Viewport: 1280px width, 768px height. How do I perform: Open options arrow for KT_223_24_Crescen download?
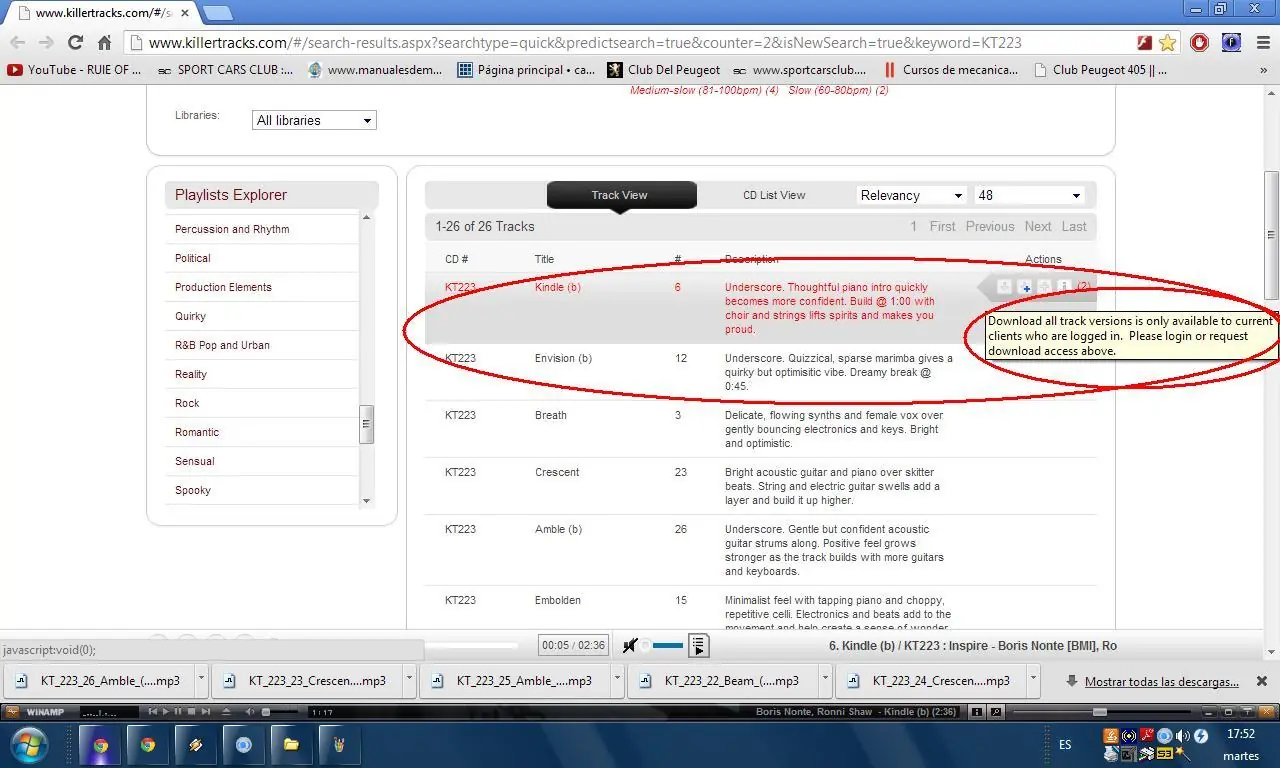1033,680
